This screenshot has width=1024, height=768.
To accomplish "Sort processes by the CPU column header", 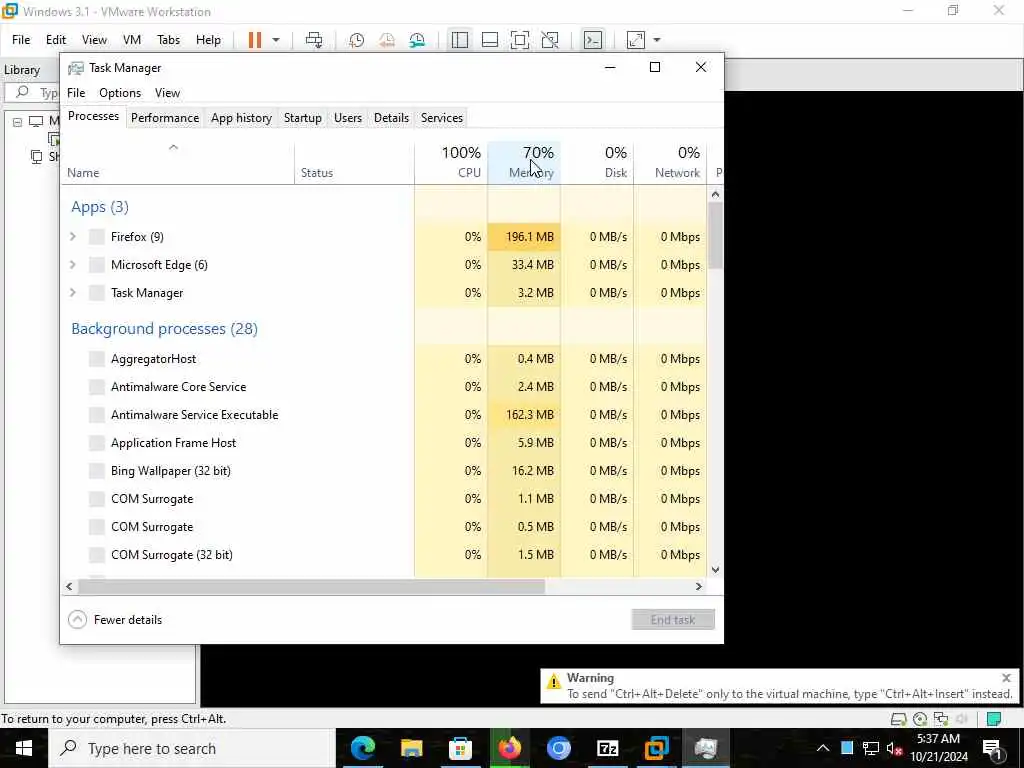I will (x=451, y=162).
